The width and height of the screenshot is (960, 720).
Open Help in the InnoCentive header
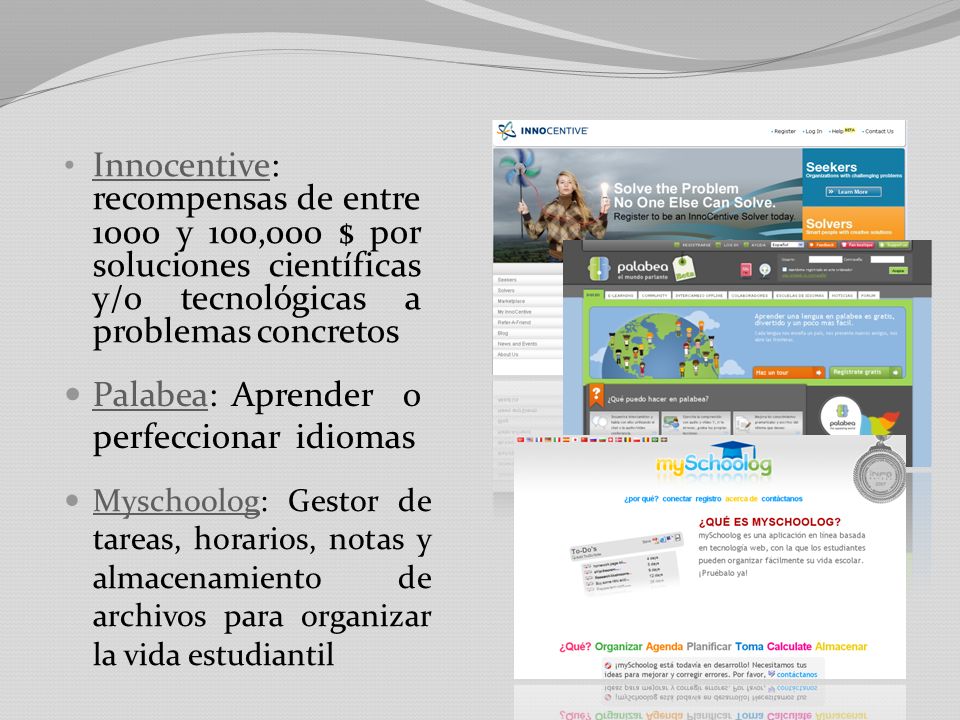point(837,131)
